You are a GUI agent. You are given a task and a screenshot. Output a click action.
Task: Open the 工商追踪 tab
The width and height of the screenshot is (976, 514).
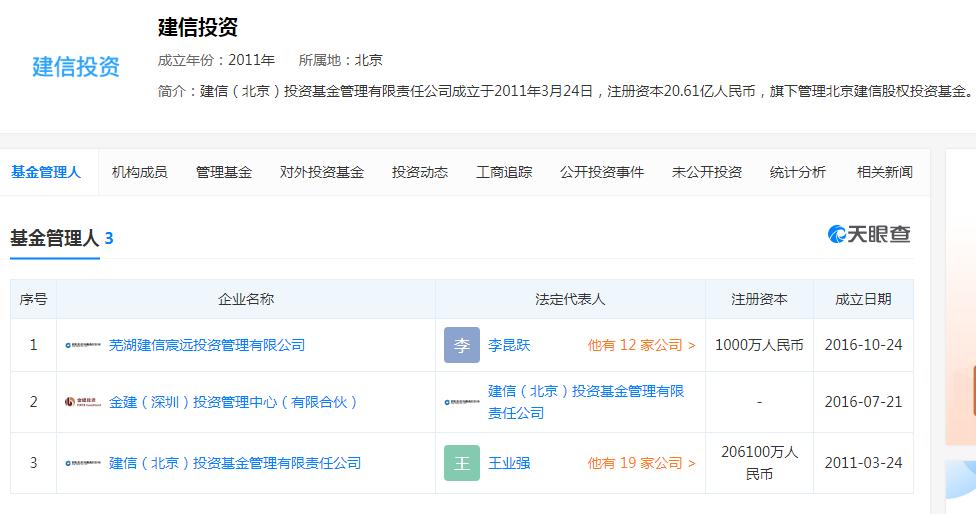pos(504,172)
